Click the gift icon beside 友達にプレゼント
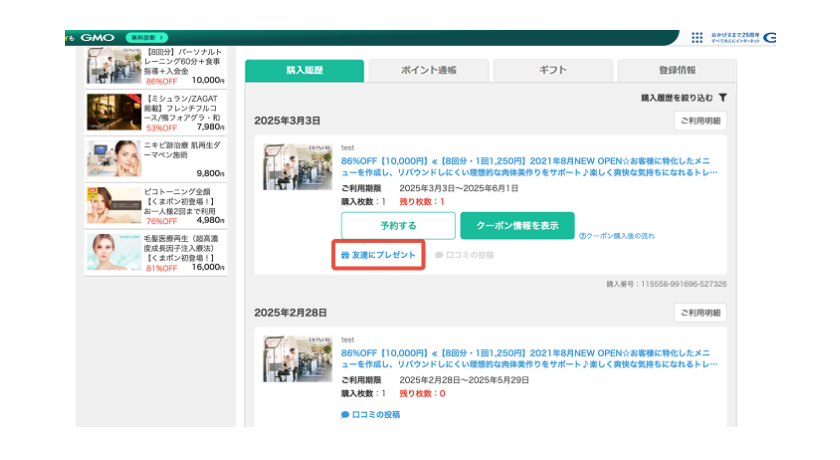840x460 pixels. [x=345, y=255]
